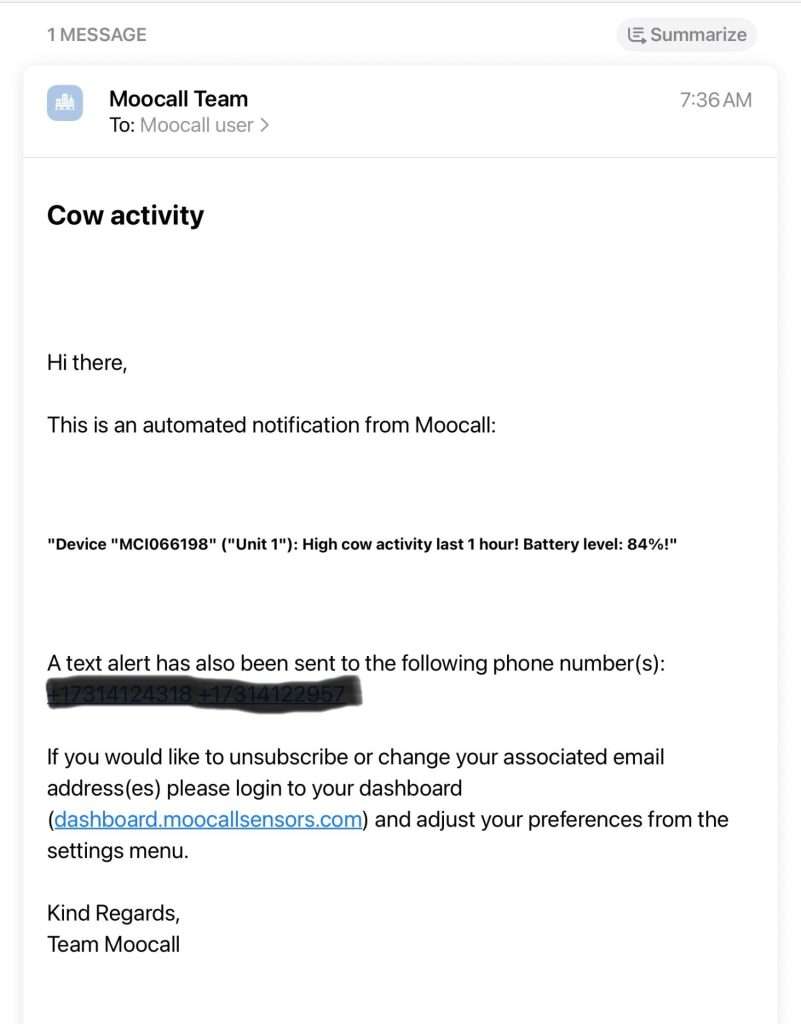
Task: Click the Kind Regards closing line
Action: (x=113, y=912)
